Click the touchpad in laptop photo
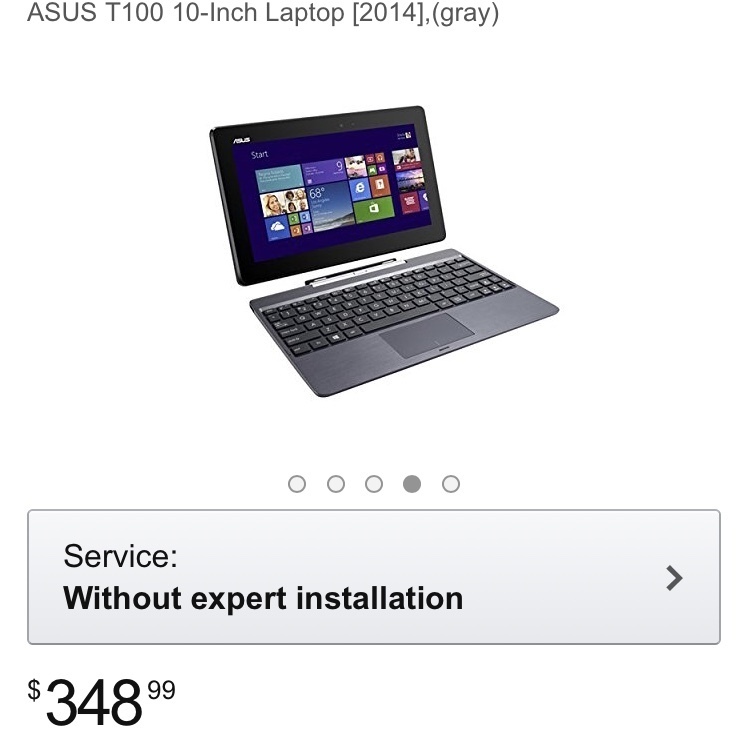The image size is (750, 739). (427, 335)
